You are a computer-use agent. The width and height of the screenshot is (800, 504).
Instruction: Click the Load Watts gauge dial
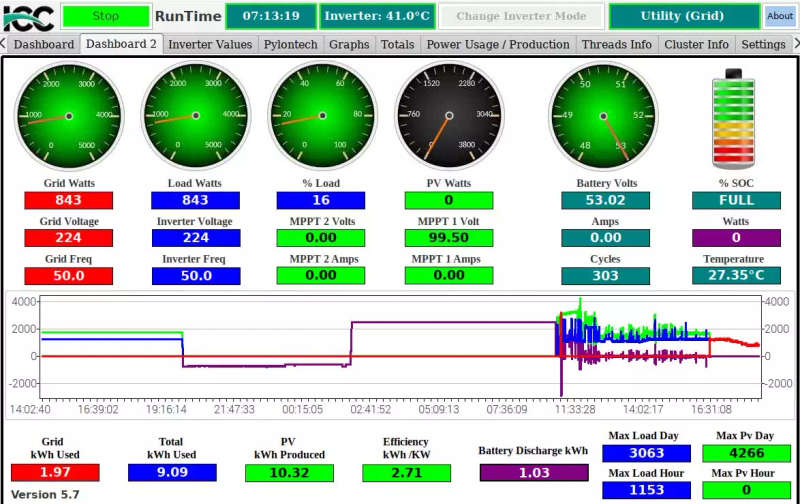195,116
